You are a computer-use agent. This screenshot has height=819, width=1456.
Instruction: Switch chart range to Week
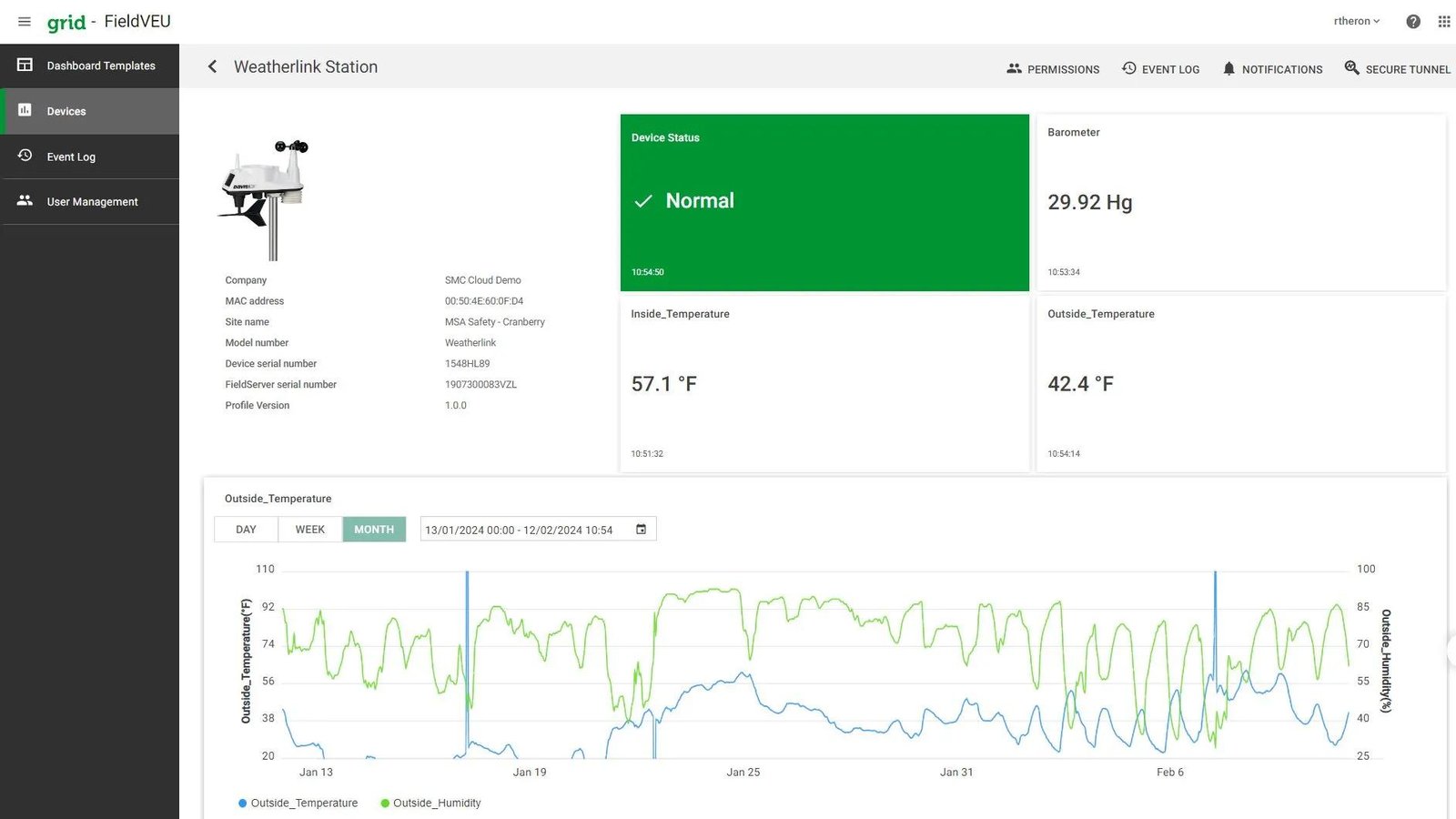309,530
